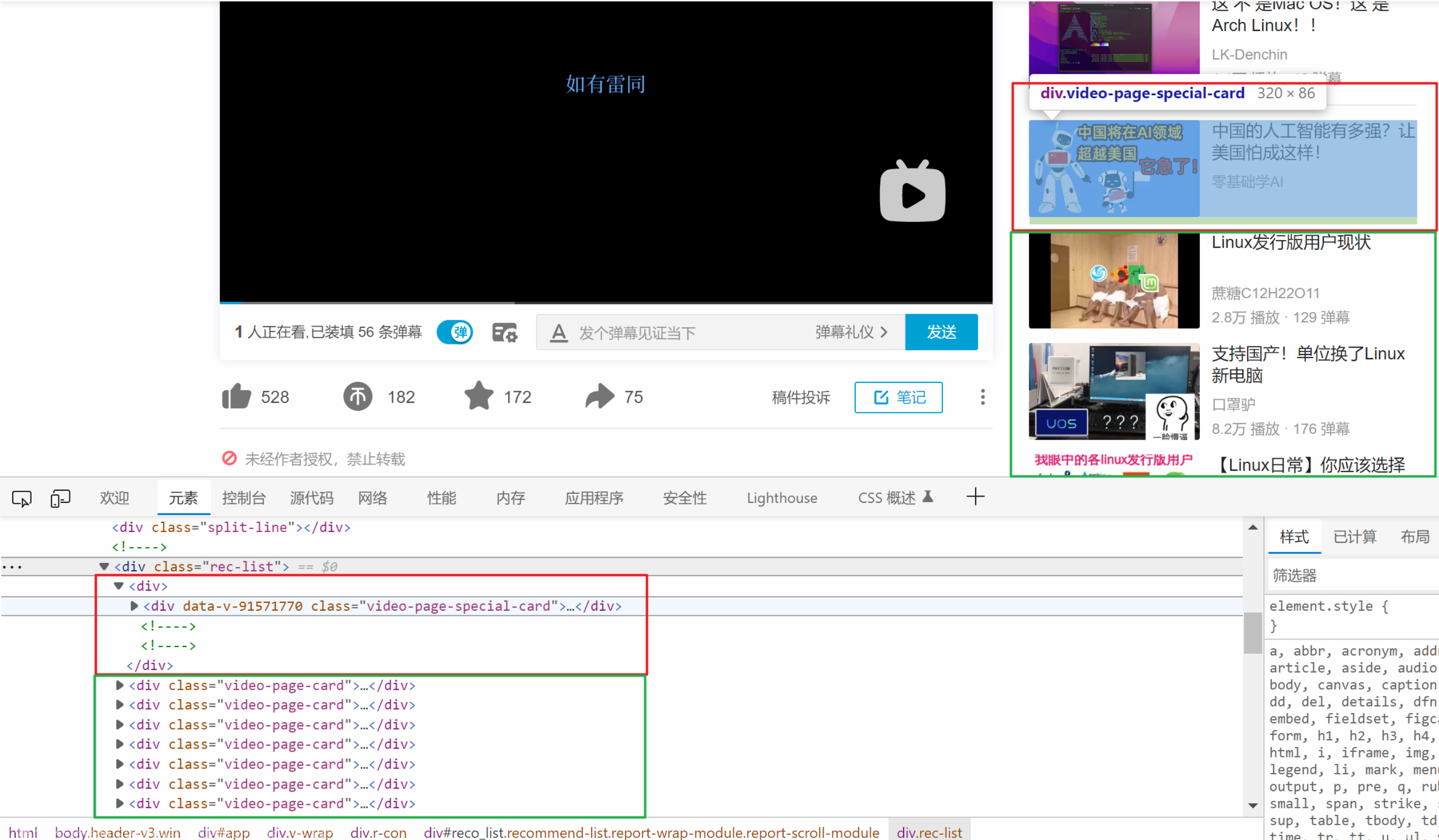Click the dislike icon showing 182
This screenshot has width=1439, height=840.
click(358, 396)
